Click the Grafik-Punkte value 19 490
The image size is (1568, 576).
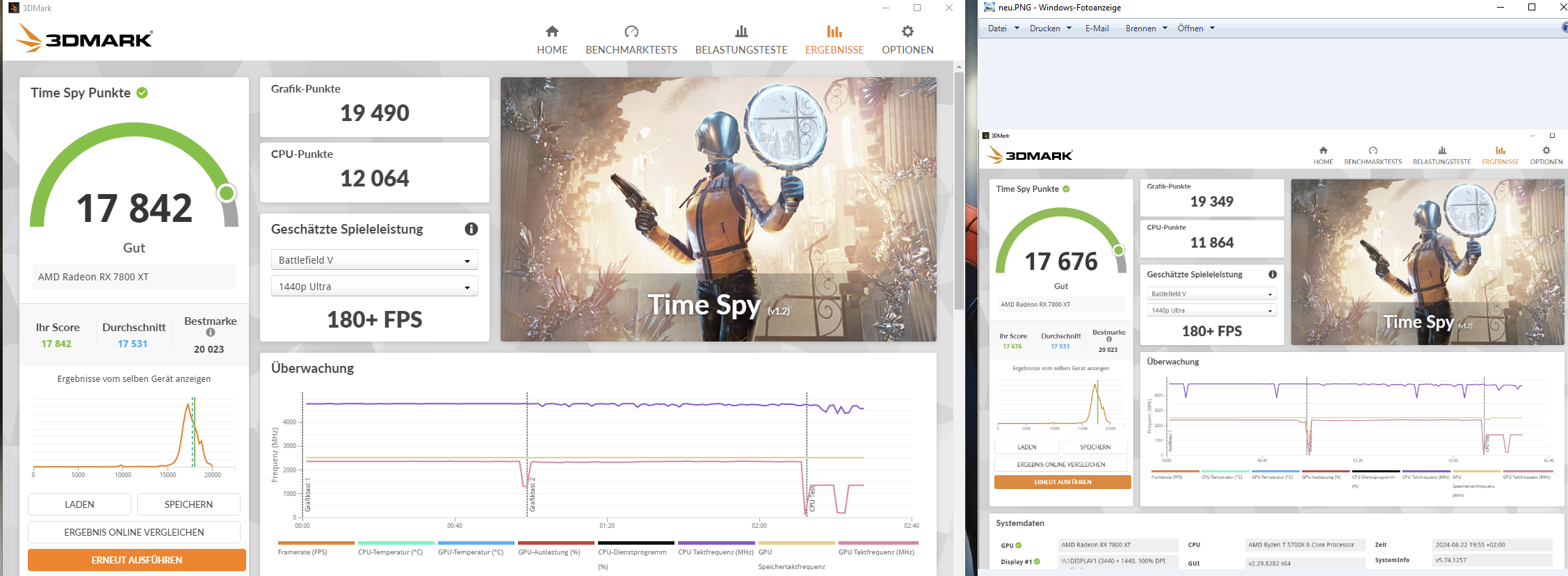tap(375, 113)
